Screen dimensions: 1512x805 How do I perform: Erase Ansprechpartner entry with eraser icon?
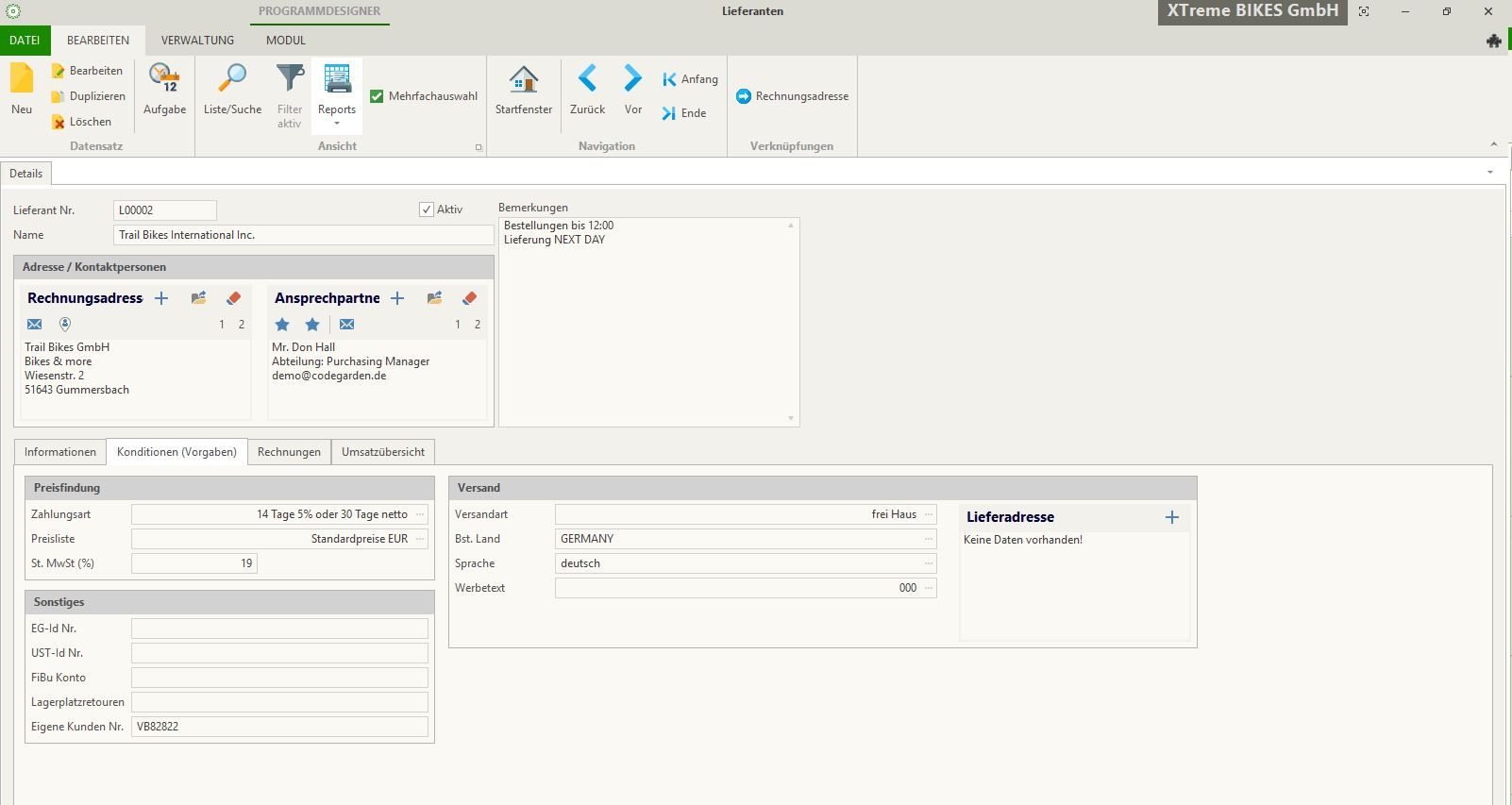(x=469, y=298)
